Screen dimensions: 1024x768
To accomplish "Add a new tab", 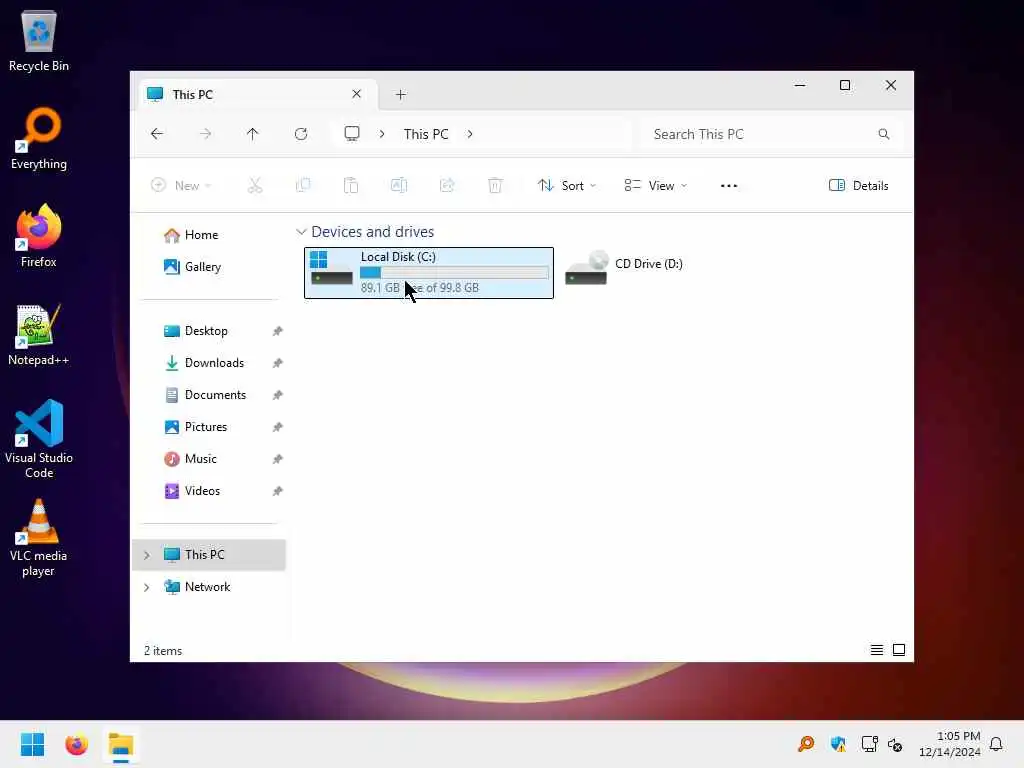I will point(401,95).
